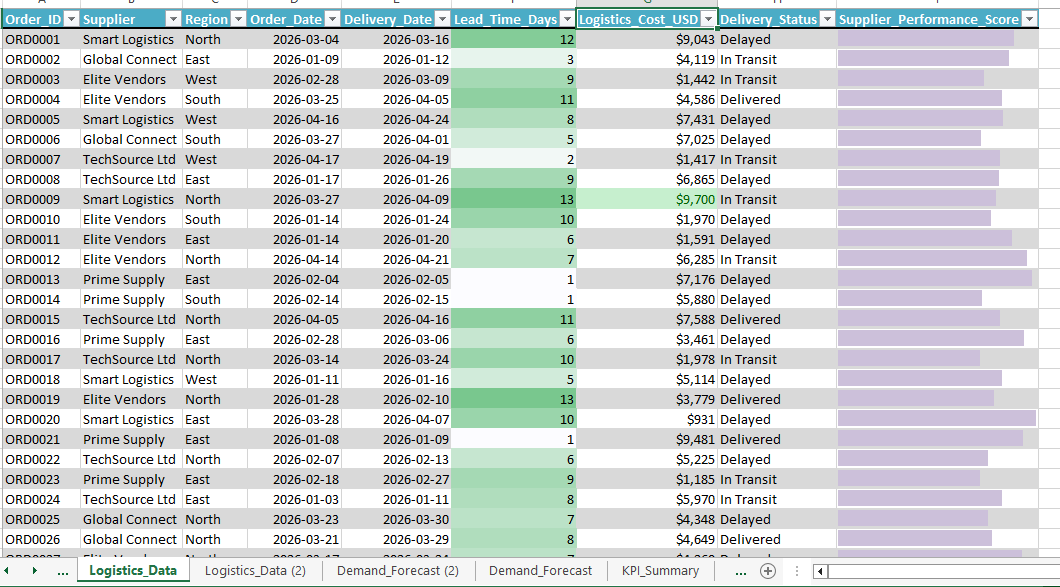Click Delayed status in ORD0020 row
The width and height of the screenshot is (1060, 587).
coord(777,419)
